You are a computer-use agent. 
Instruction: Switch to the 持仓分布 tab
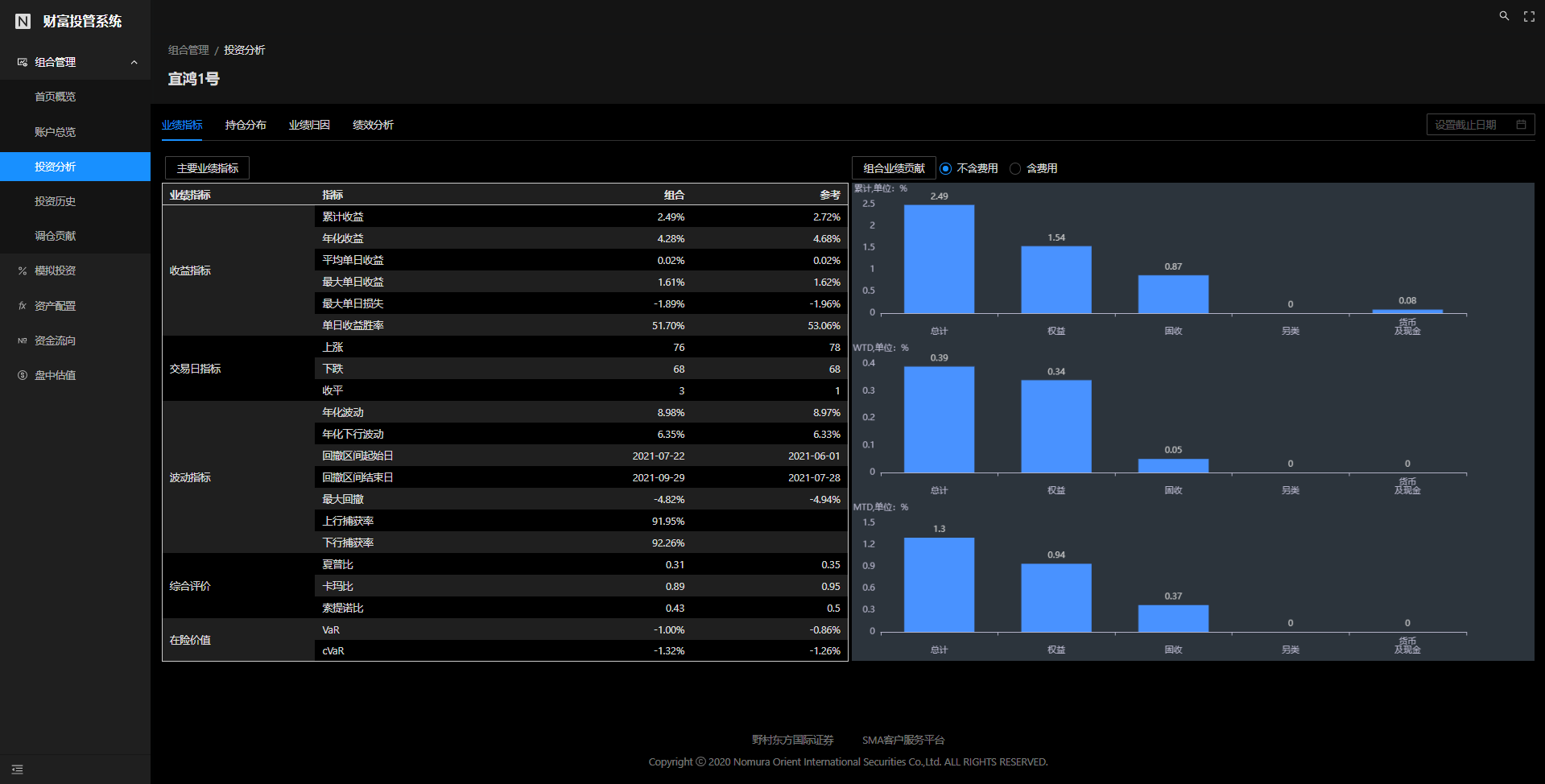[x=246, y=125]
